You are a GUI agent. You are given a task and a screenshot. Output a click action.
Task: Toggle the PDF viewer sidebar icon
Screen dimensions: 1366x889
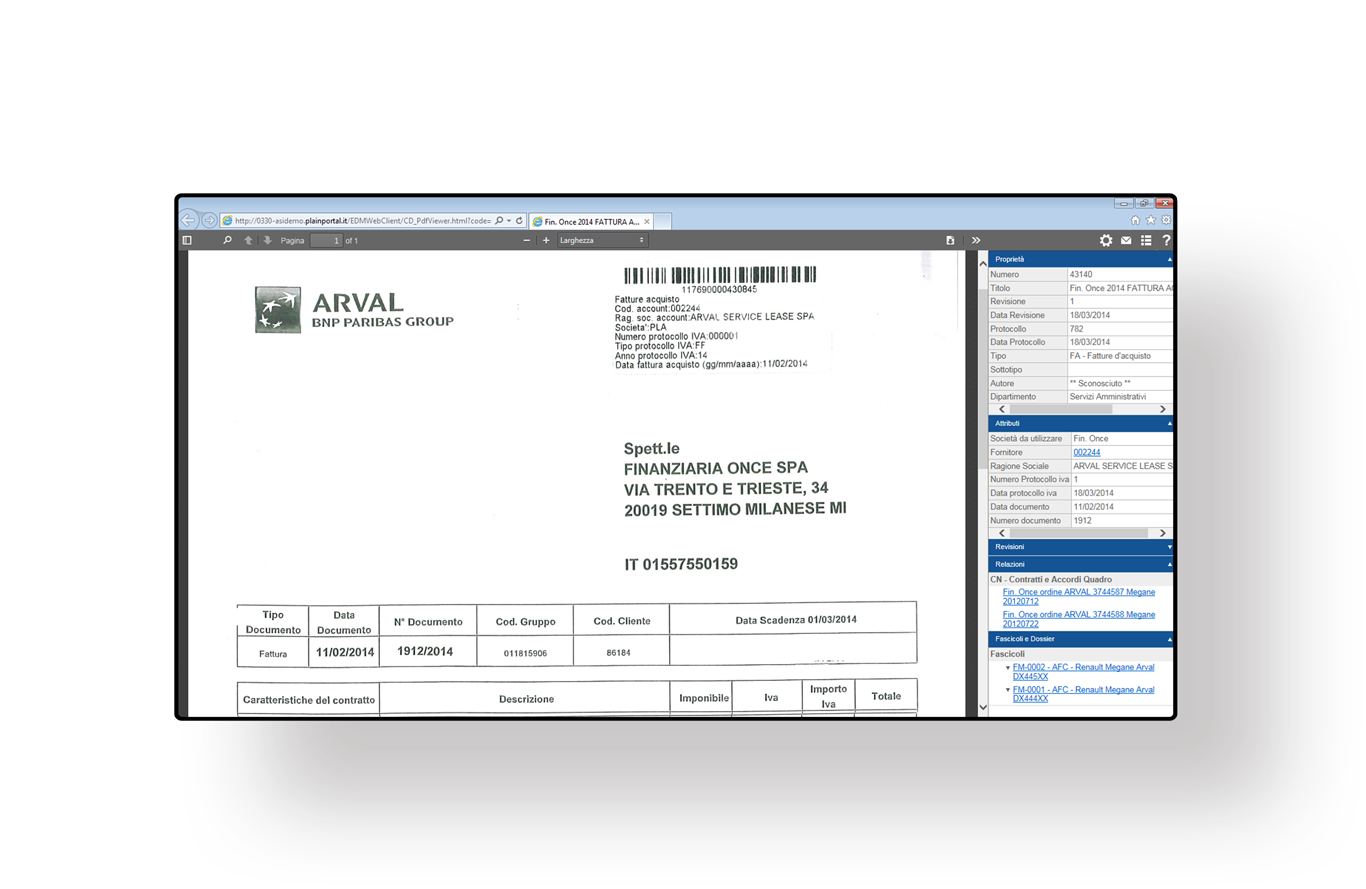[x=187, y=241]
